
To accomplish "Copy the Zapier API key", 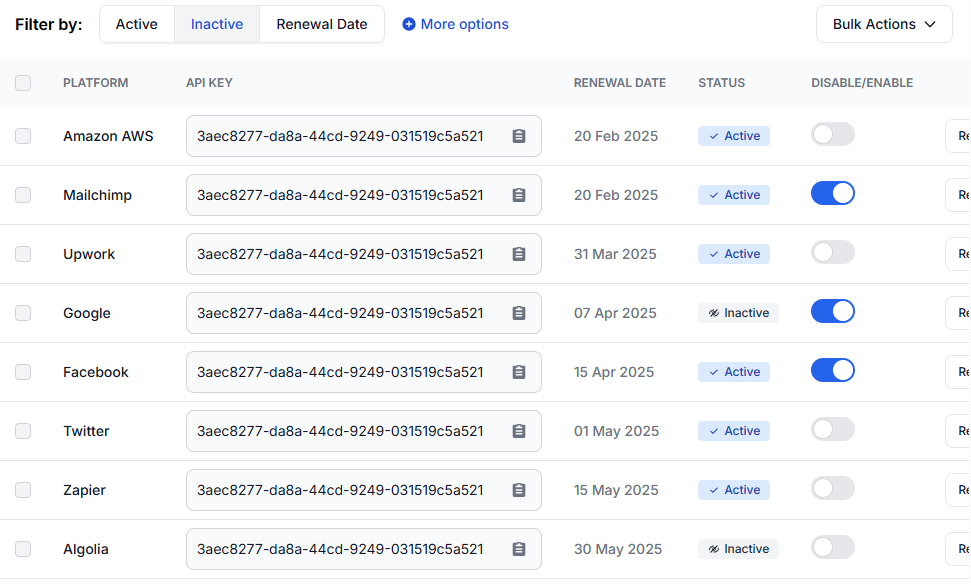I will [518, 490].
